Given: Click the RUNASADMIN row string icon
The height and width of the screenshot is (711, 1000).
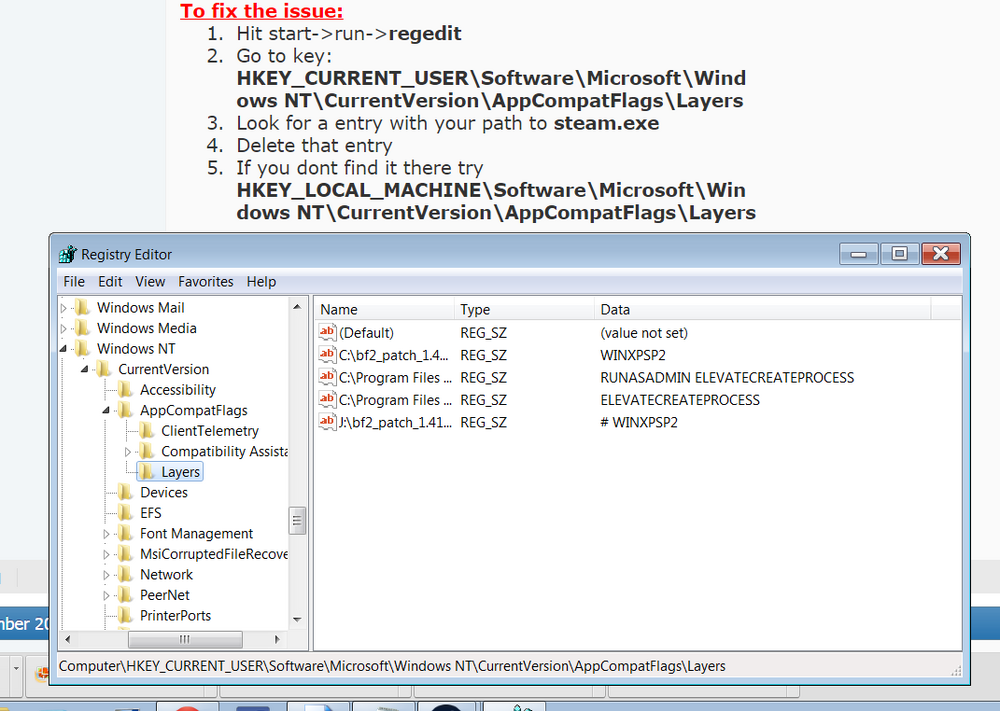Looking at the screenshot, I should (327, 376).
